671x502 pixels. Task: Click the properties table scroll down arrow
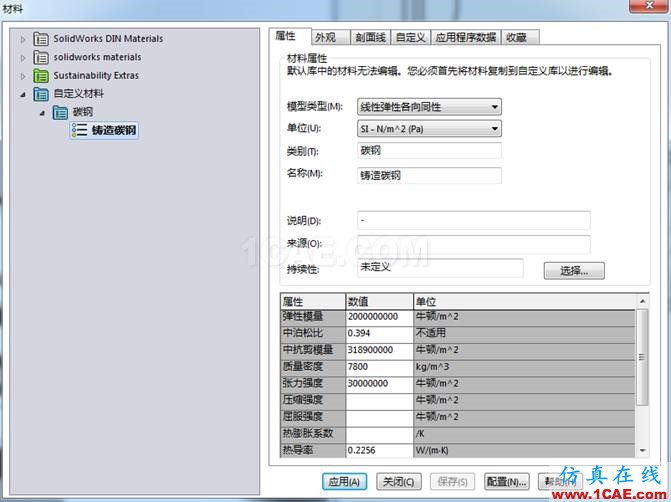click(x=642, y=450)
